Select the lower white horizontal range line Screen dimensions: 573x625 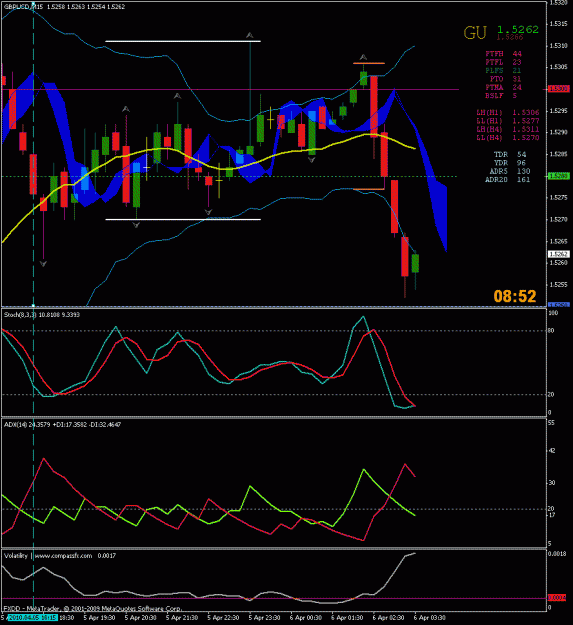coord(183,219)
